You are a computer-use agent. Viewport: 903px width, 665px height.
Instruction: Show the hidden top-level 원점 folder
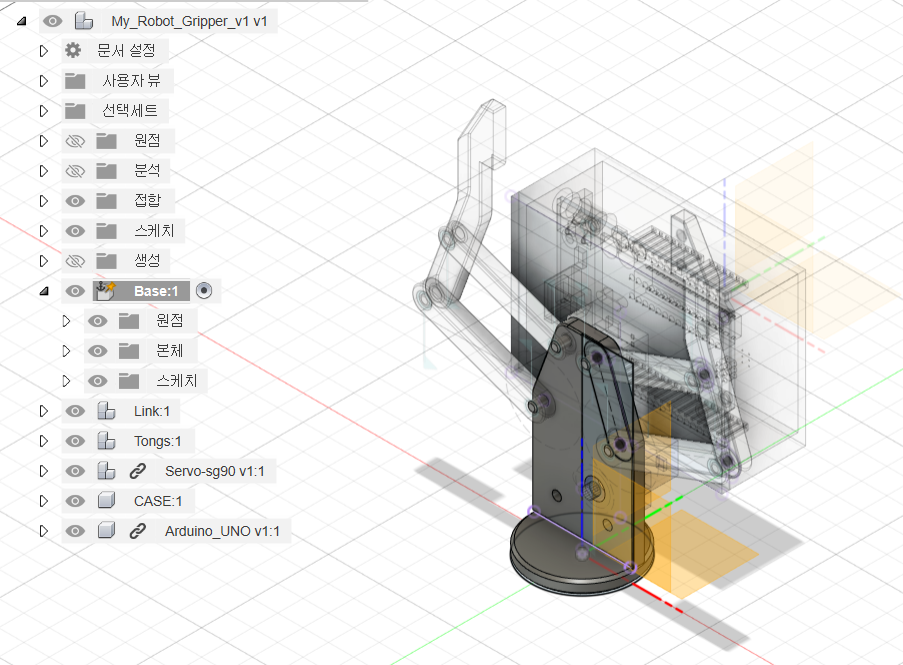pyautogui.click(x=75, y=141)
